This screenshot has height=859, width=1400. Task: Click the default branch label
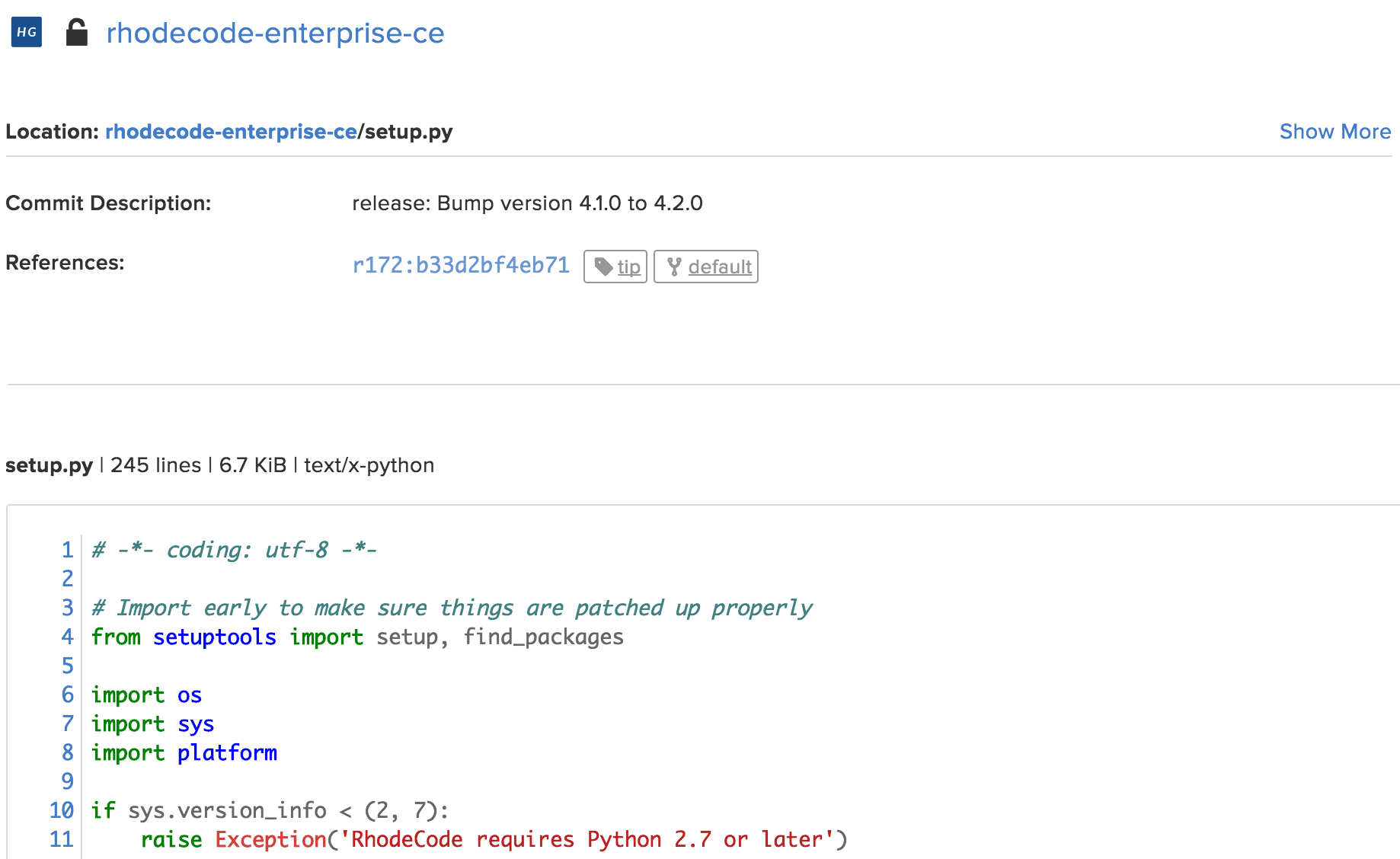point(720,267)
